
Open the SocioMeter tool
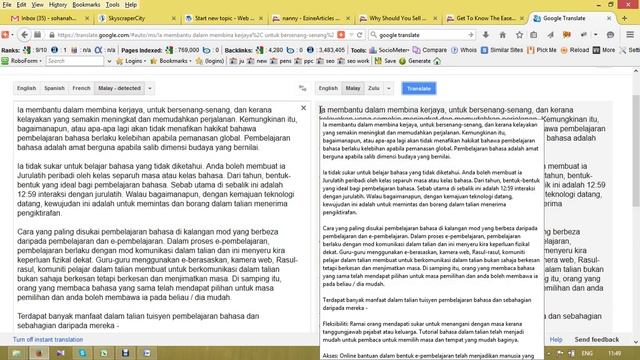pyautogui.click(x=389, y=50)
